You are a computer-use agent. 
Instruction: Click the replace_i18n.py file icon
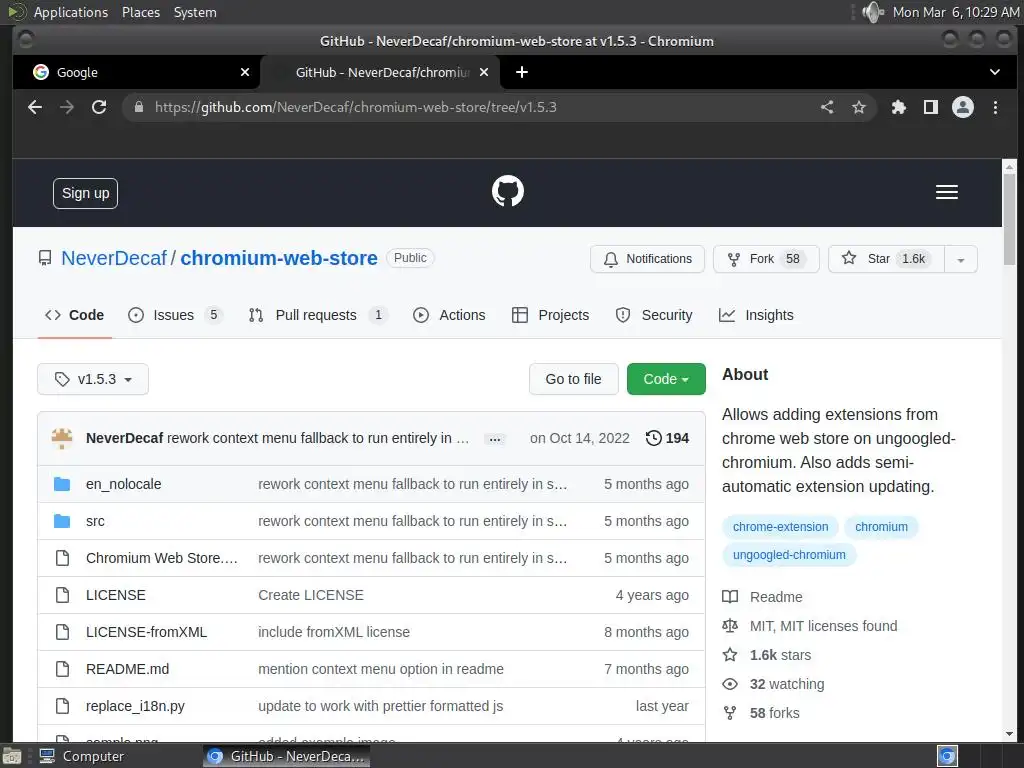pos(62,706)
